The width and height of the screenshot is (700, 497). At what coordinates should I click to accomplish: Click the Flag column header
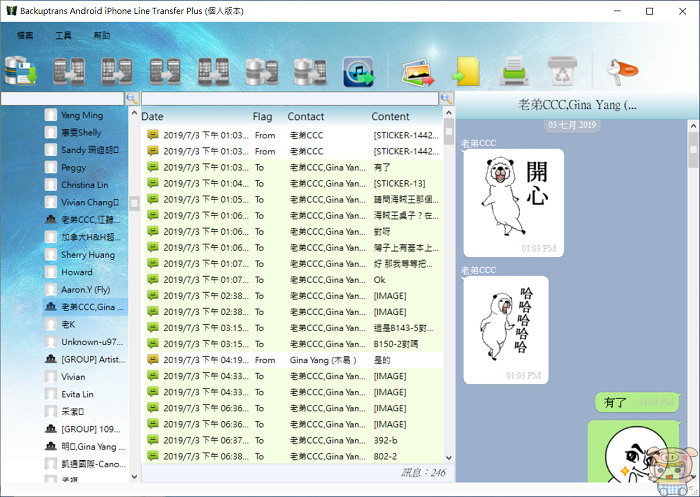point(262,117)
